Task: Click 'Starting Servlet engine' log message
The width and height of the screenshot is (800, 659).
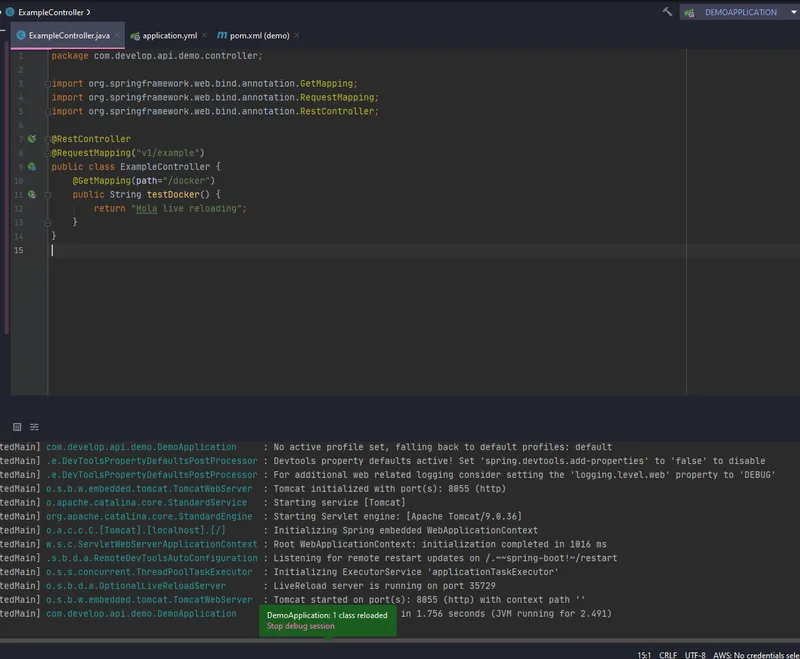Action: 397,517
